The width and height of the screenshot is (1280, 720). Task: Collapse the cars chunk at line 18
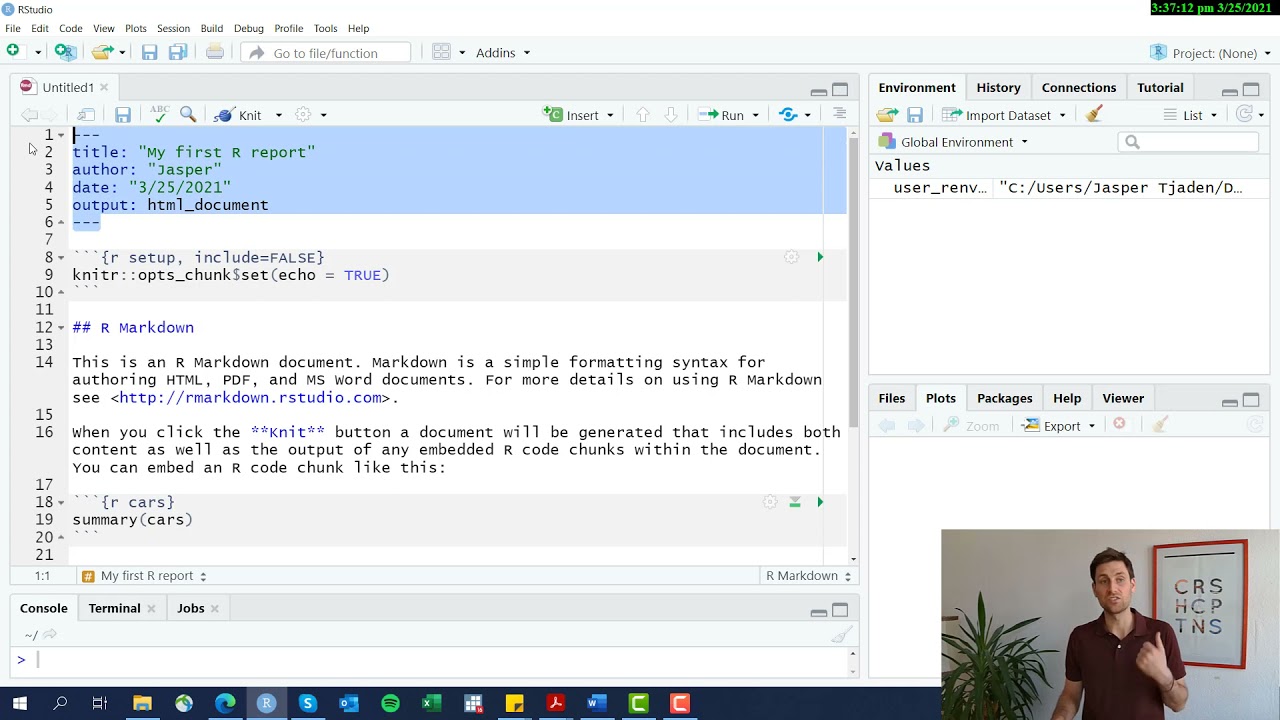coord(61,503)
